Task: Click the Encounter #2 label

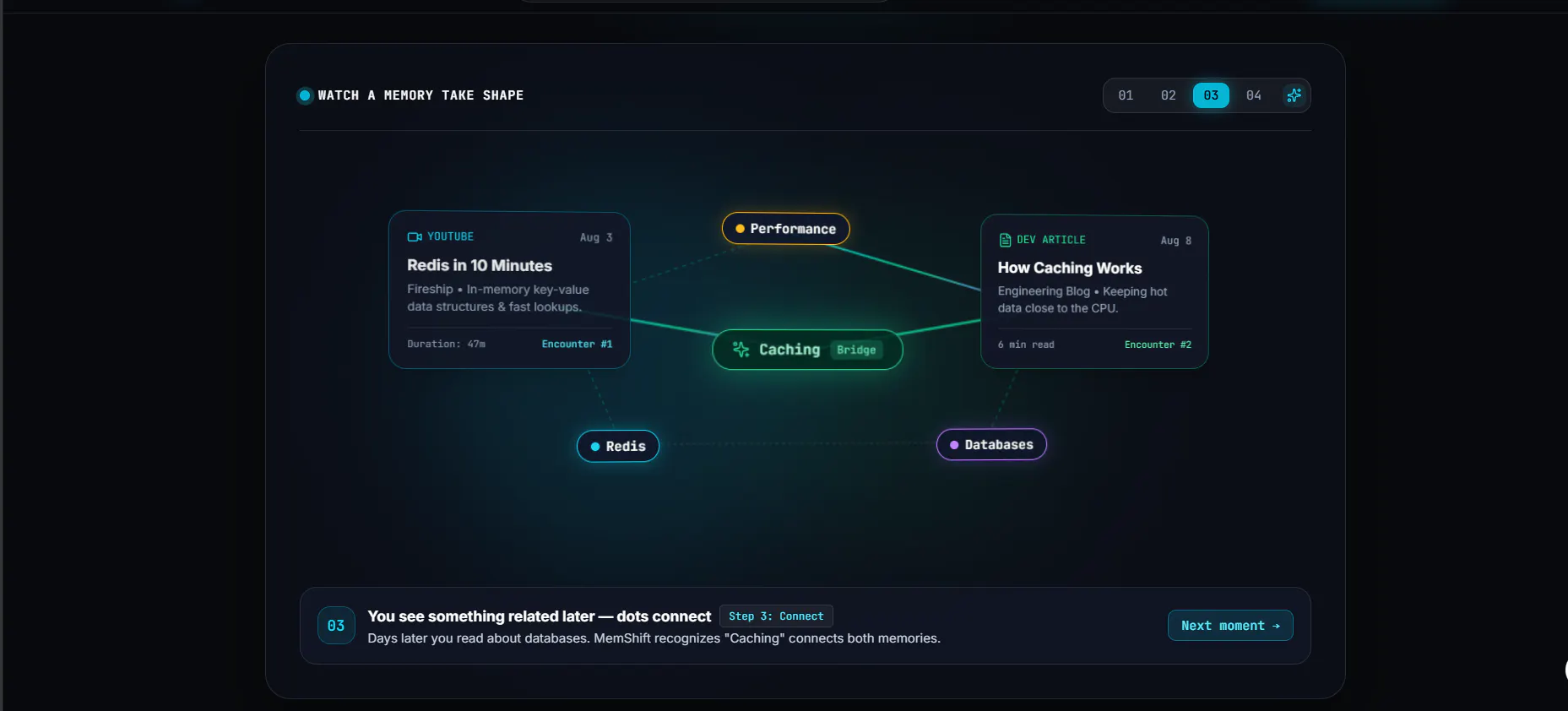Action: tap(1158, 345)
